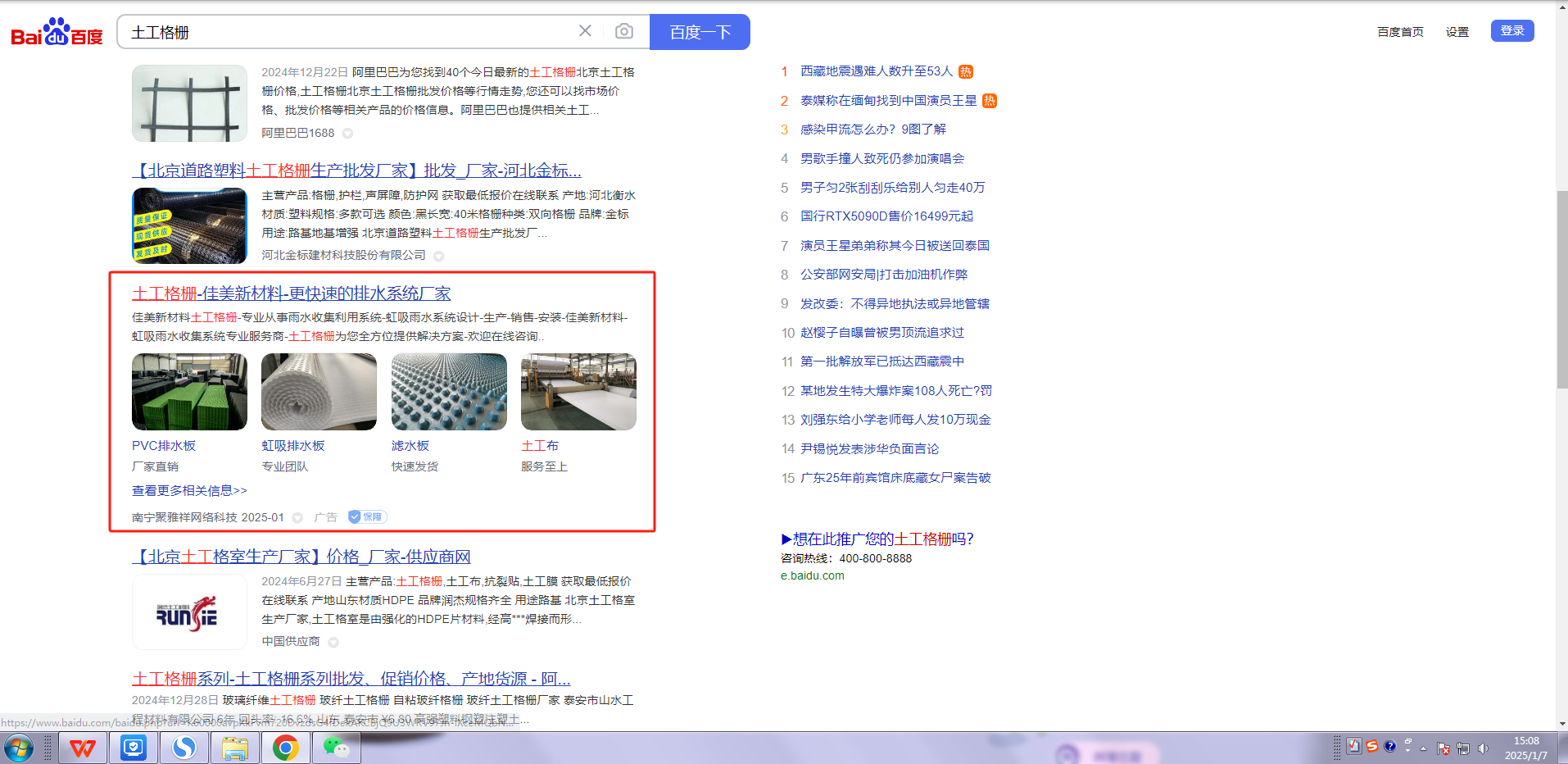This screenshot has height=764, width=1568.
Task: Open the 滤水板 product image
Action: tap(449, 392)
